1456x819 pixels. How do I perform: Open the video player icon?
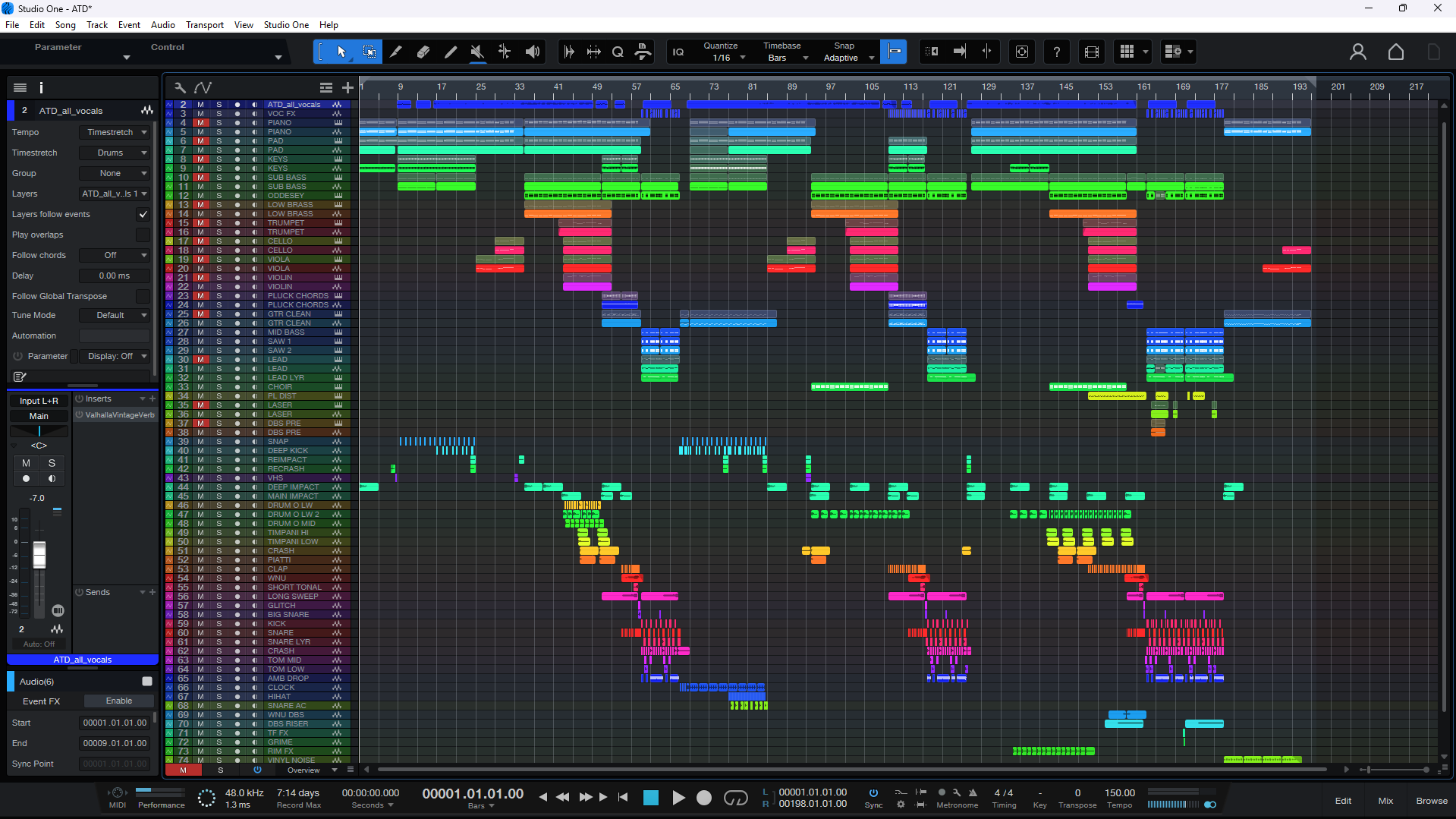tap(1091, 52)
